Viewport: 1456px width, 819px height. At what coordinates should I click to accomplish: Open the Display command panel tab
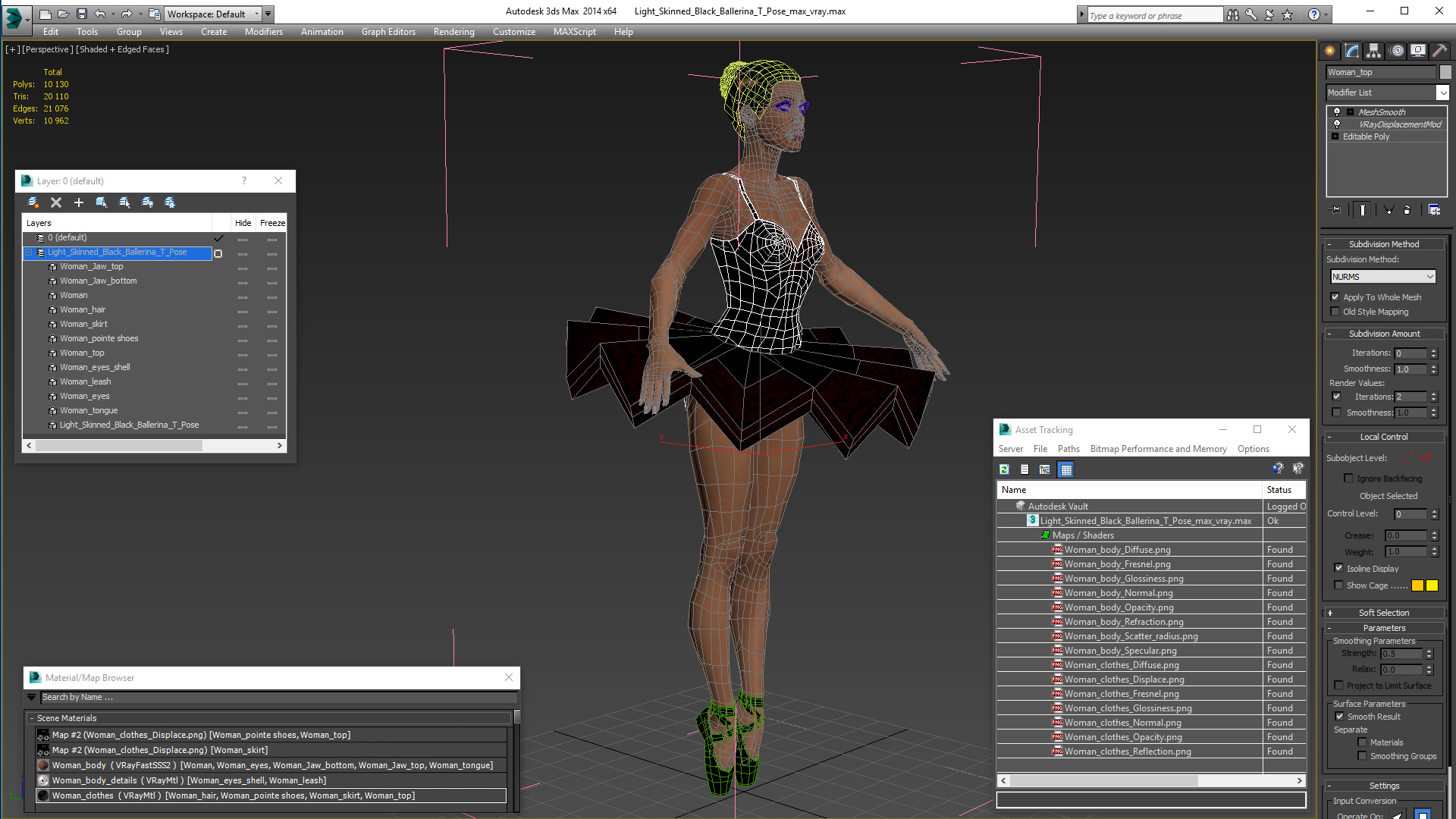[1417, 51]
